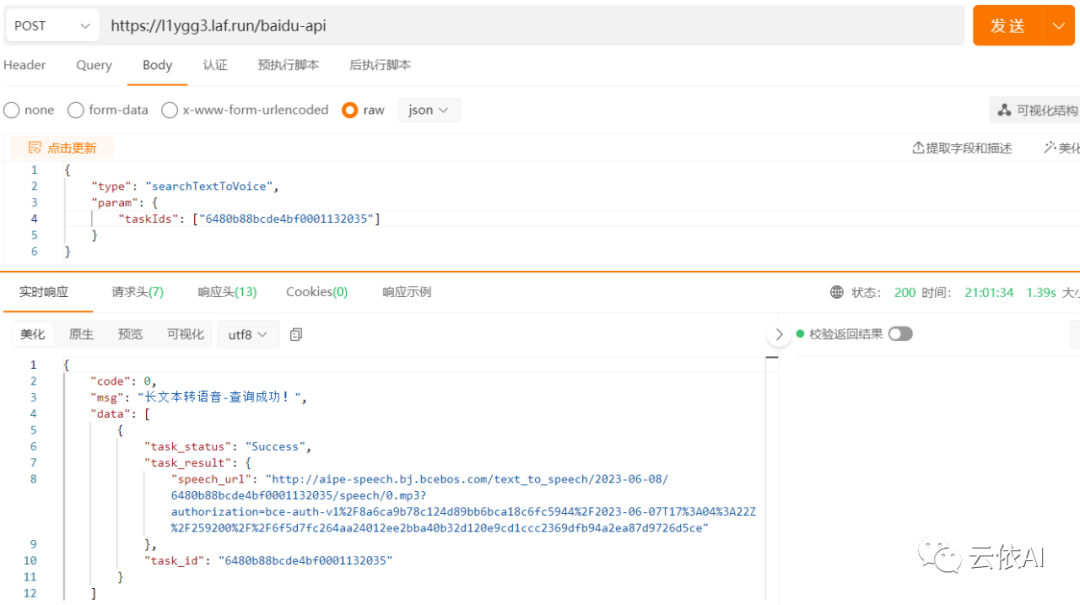Click the orange 发送 send button
Image resolution: width=1080 pixels, height=605 pixels.
click(x=1008, y=25)
